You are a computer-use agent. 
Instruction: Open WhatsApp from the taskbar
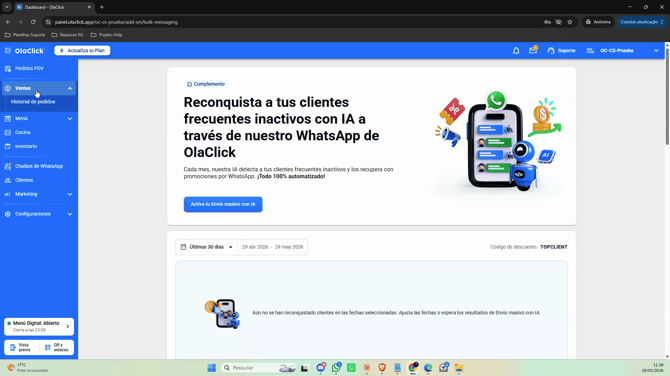(x=336, y=367)
